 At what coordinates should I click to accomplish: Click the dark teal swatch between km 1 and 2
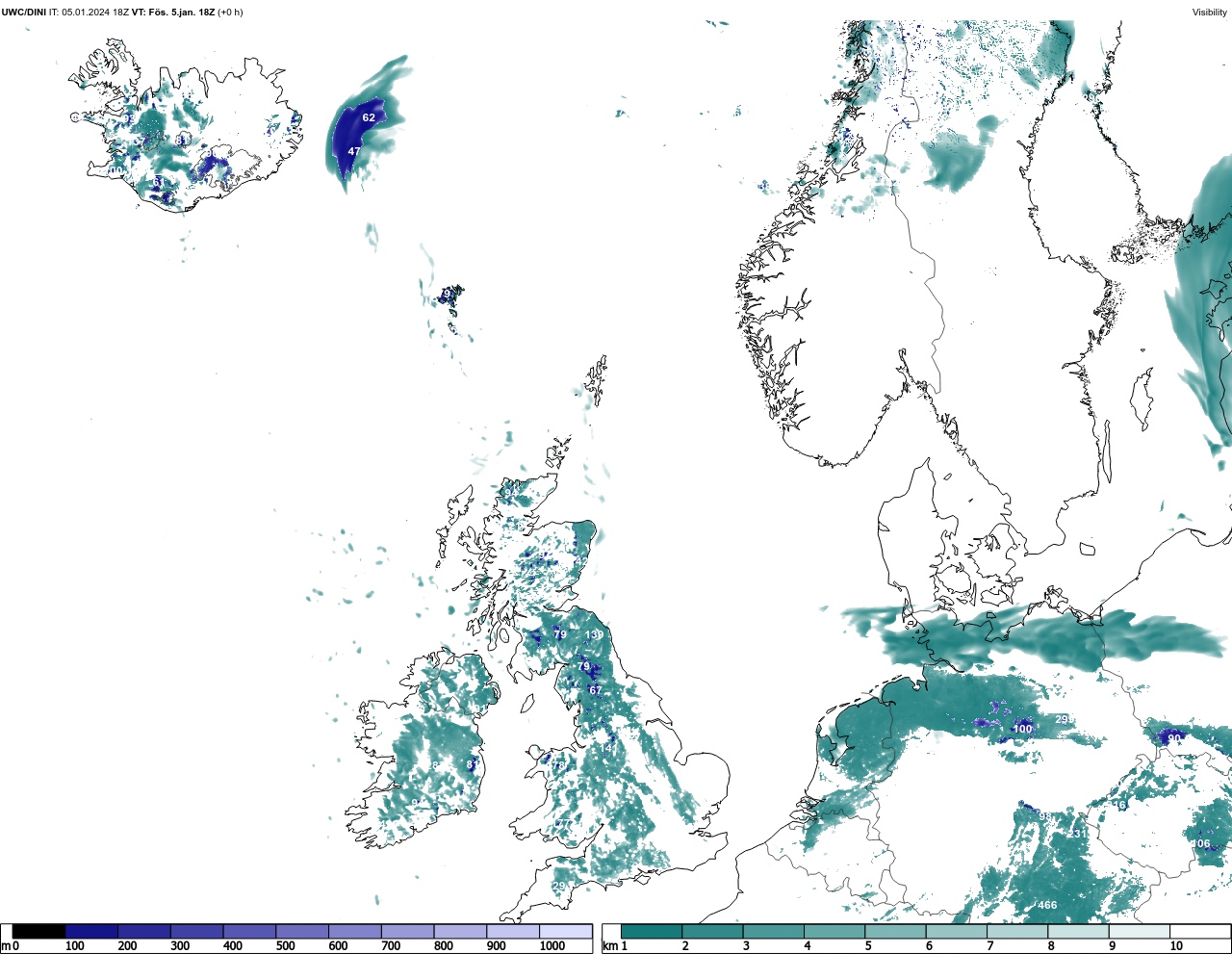click(x=652, y=932)
